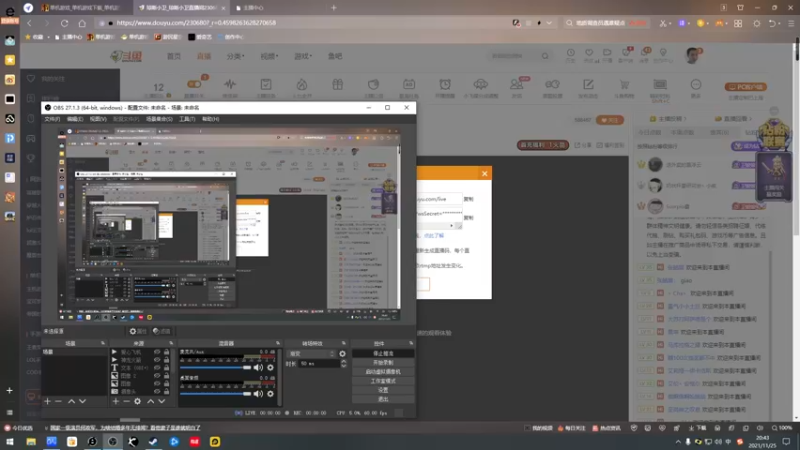
Task: Go to the browser home page icon
Action: (x=82, y=23)
